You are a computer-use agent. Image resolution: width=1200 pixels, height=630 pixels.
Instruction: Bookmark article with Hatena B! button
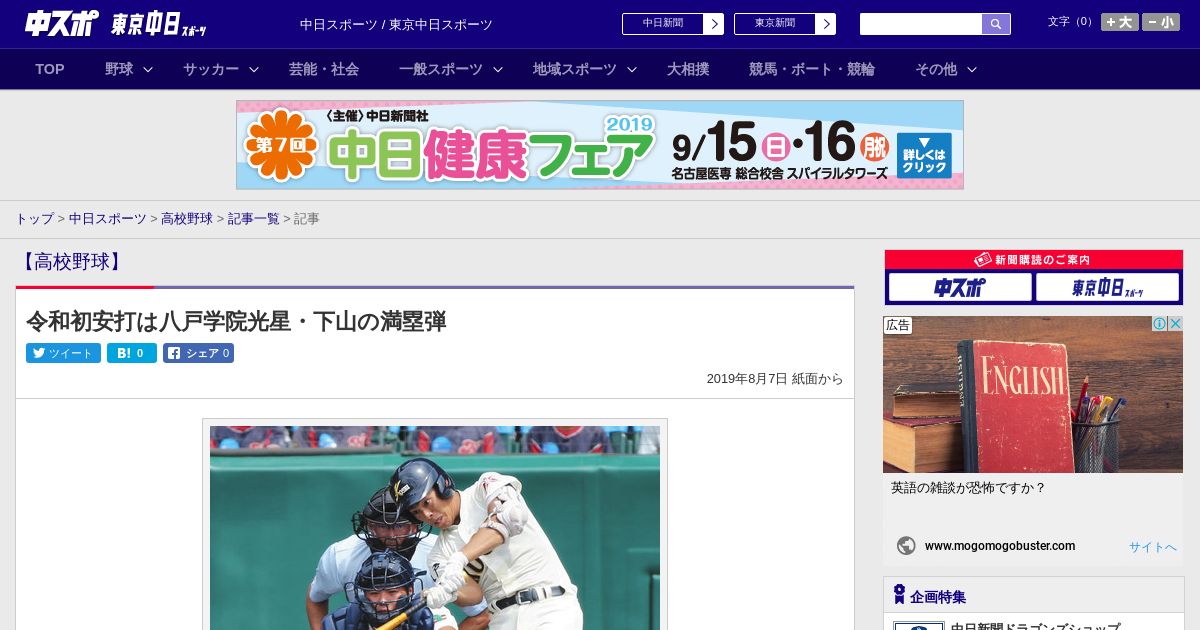pos(132,353)
